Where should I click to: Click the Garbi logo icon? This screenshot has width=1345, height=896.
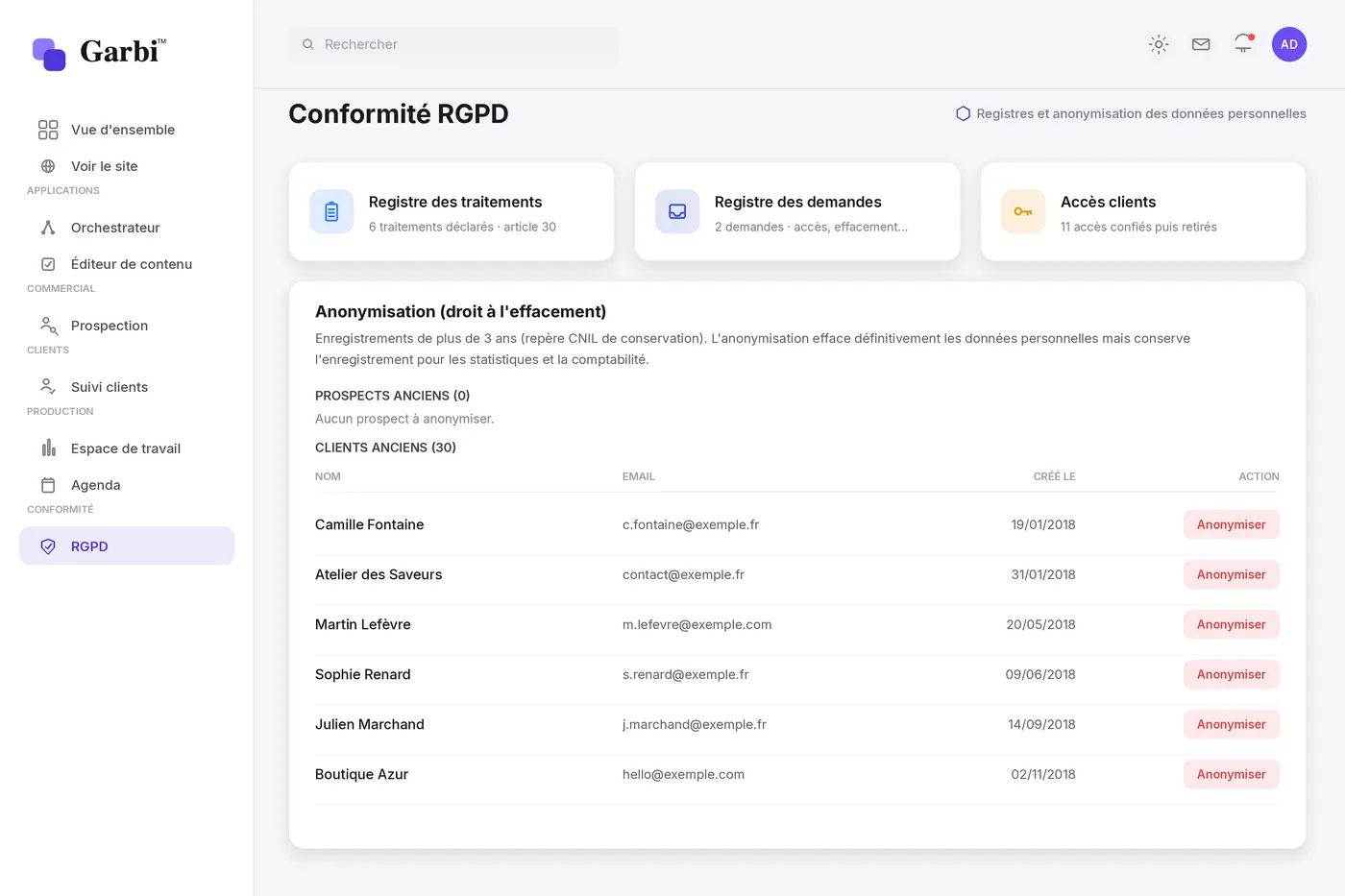49,54
